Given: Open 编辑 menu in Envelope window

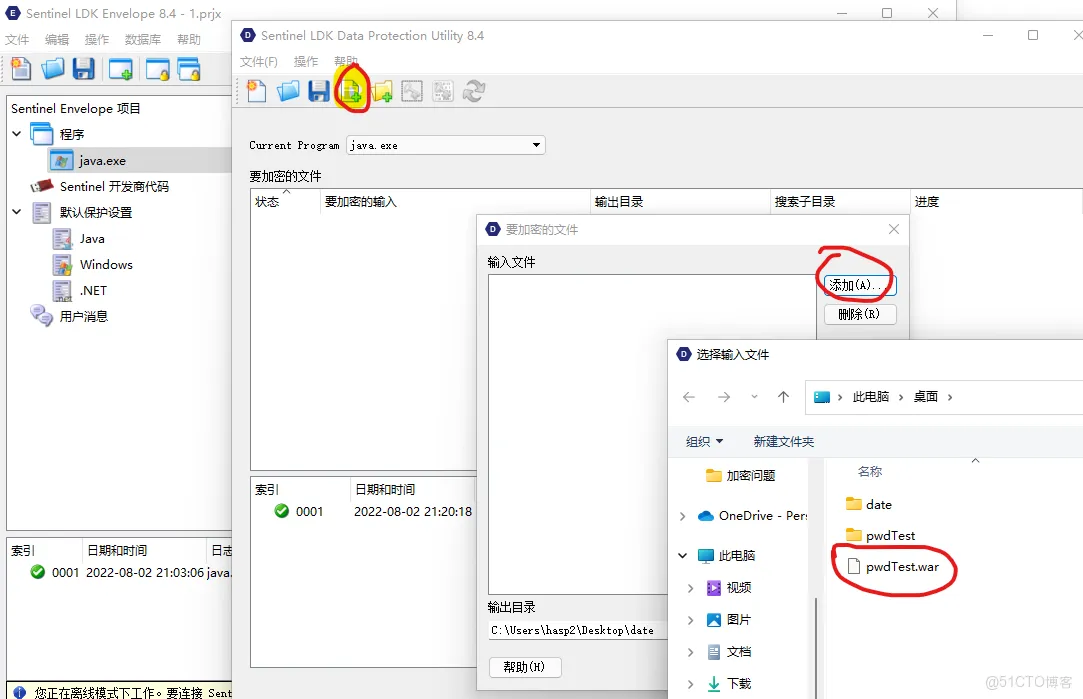Looking at the screenshot, I should (x=57, y=40).
